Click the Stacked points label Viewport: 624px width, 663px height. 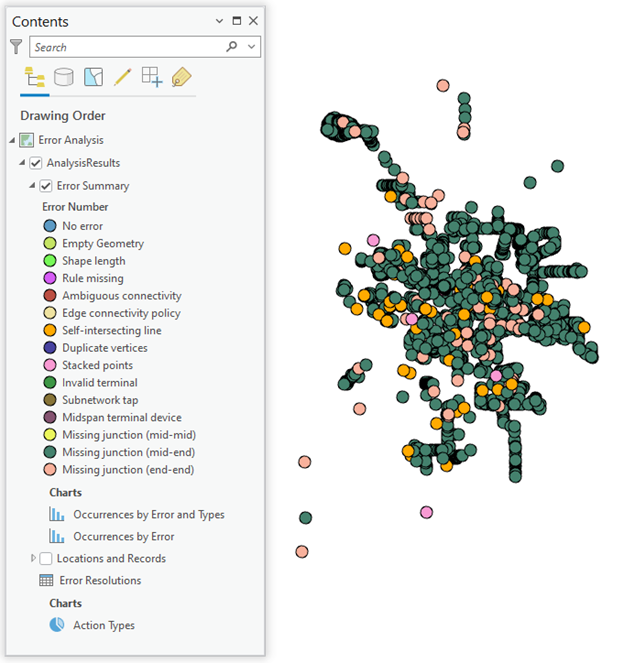click(97, 365)
